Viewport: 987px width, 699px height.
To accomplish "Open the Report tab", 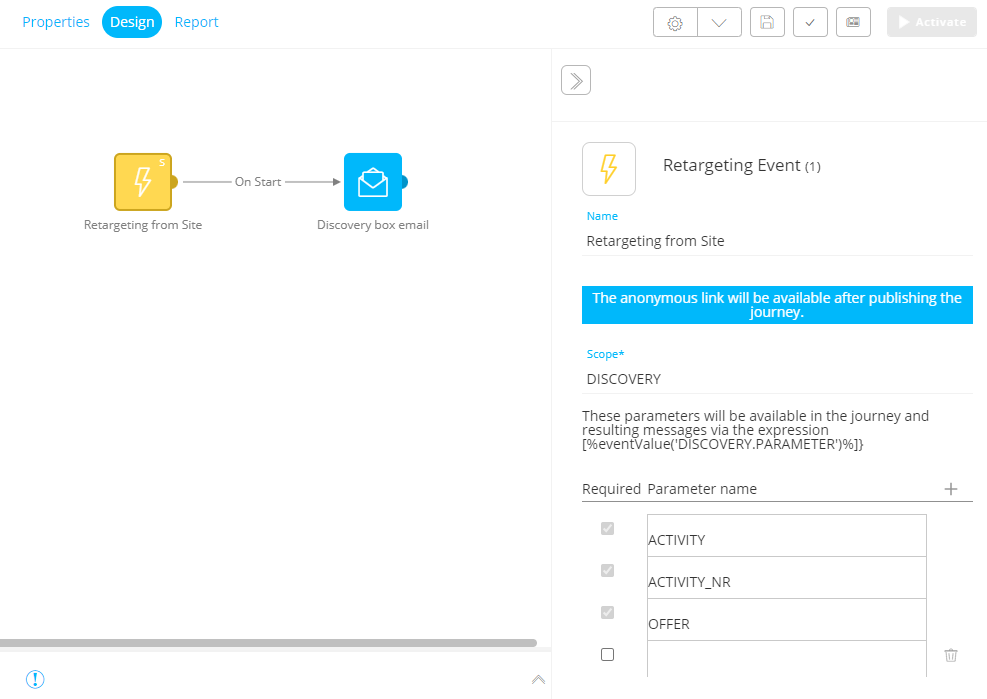I will click(196, 22).
